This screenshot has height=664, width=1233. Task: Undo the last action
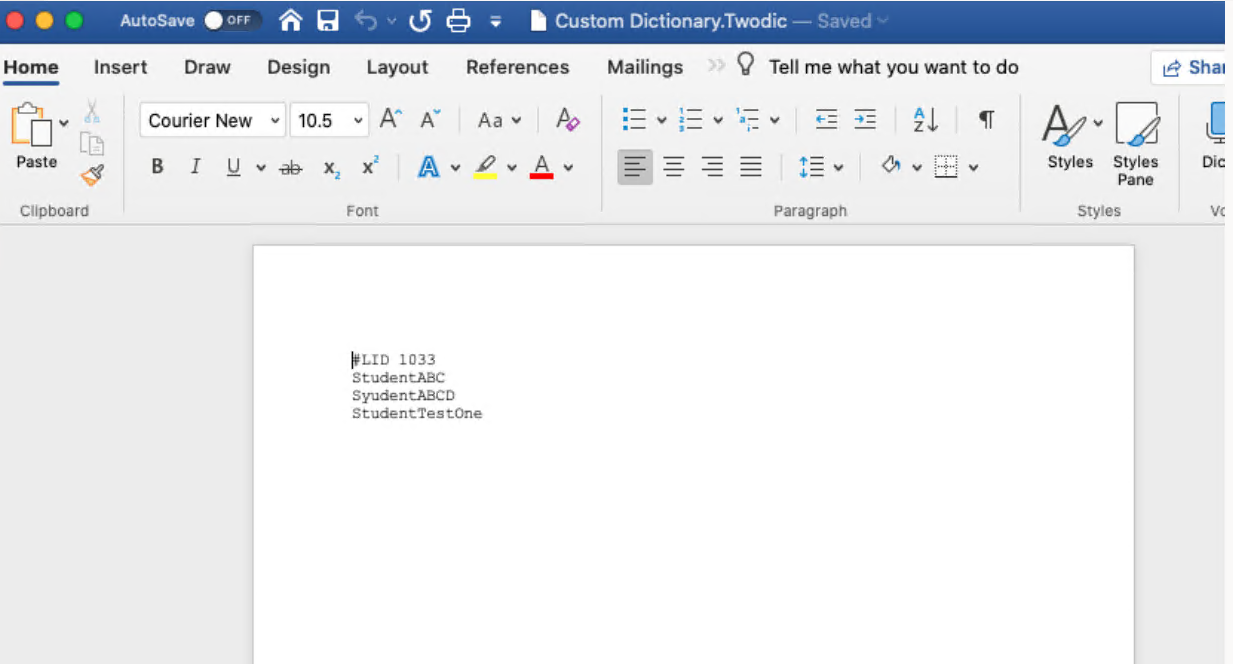(x=365, y=20)
